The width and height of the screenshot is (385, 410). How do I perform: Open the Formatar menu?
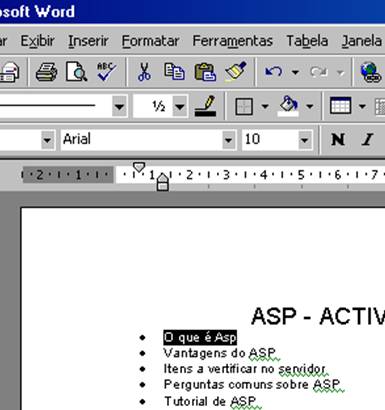click(150, 41)
